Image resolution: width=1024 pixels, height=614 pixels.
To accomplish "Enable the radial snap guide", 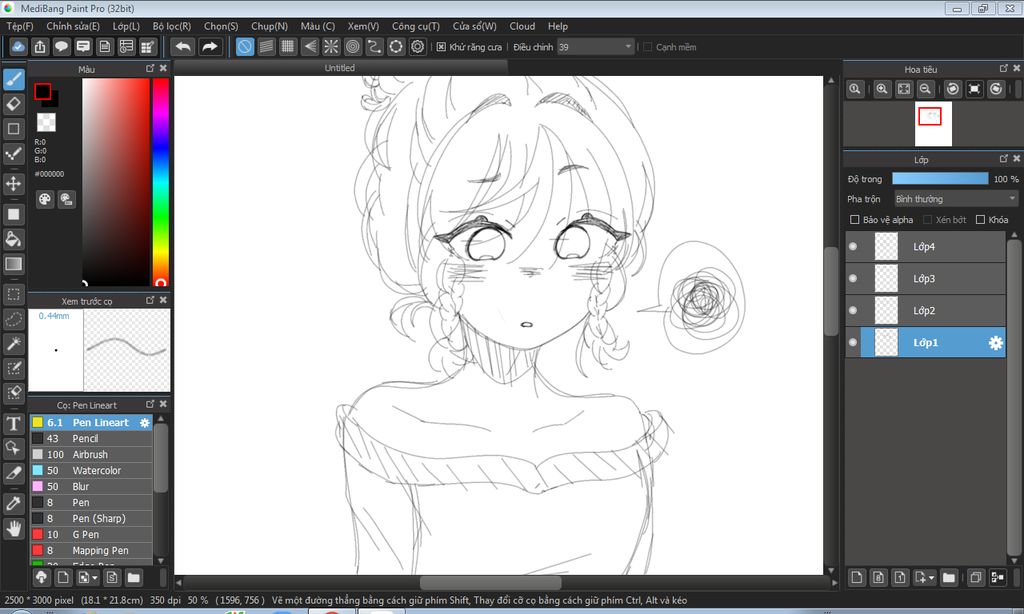I will pos(331,47).
